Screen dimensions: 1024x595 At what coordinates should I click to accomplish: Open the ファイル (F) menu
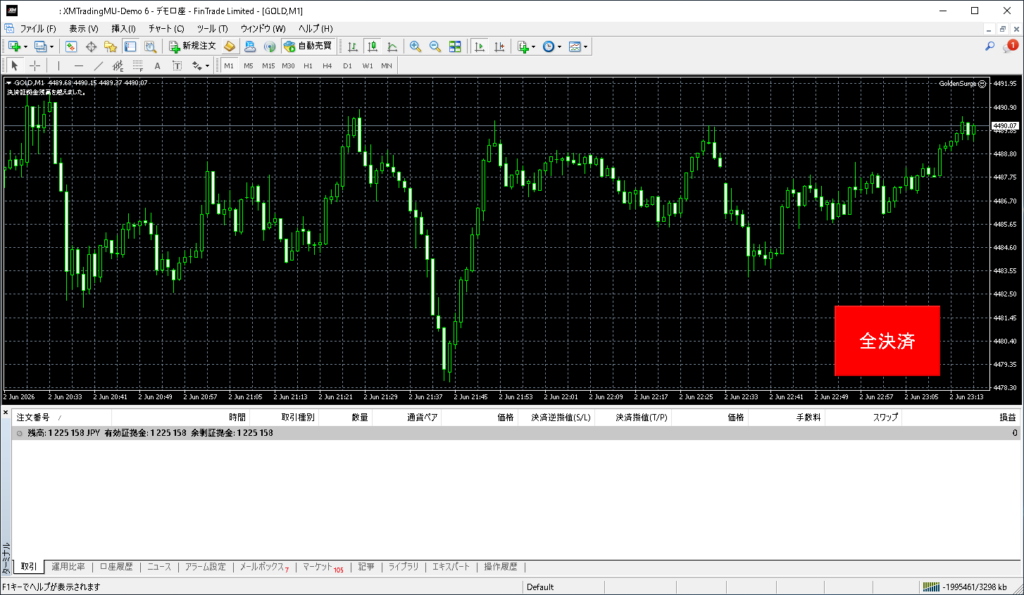[38, 29]
